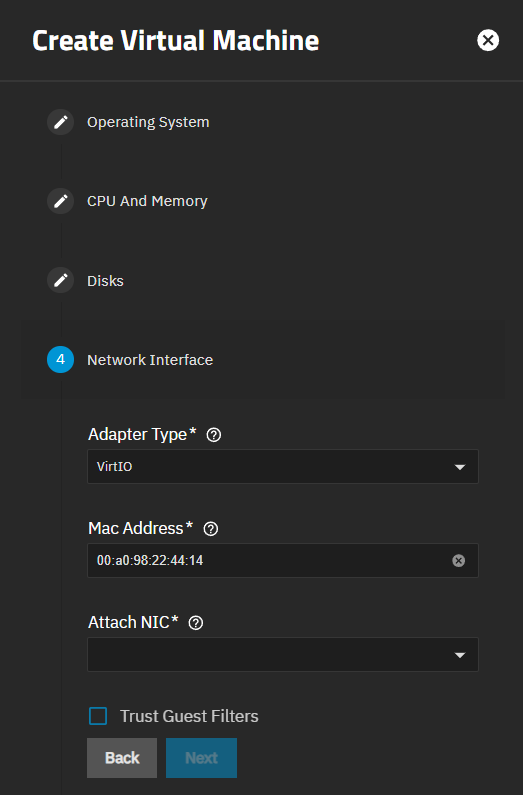Open the Attach NIC help tooltip icon
The height and width of the screenshot is (795, 523).
(x=196, y=623)
